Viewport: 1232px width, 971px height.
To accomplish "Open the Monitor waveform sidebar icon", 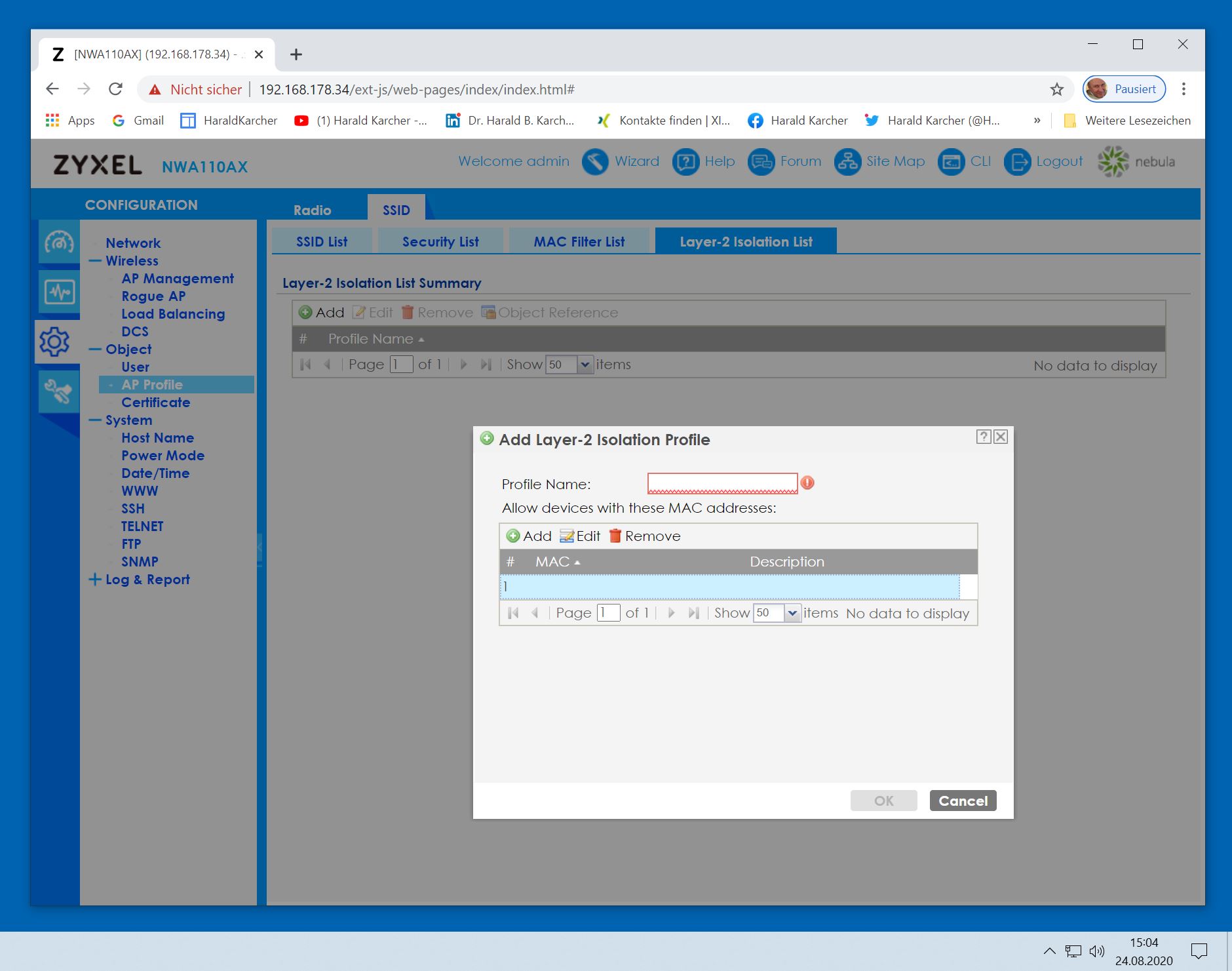I will coord(59,292).
